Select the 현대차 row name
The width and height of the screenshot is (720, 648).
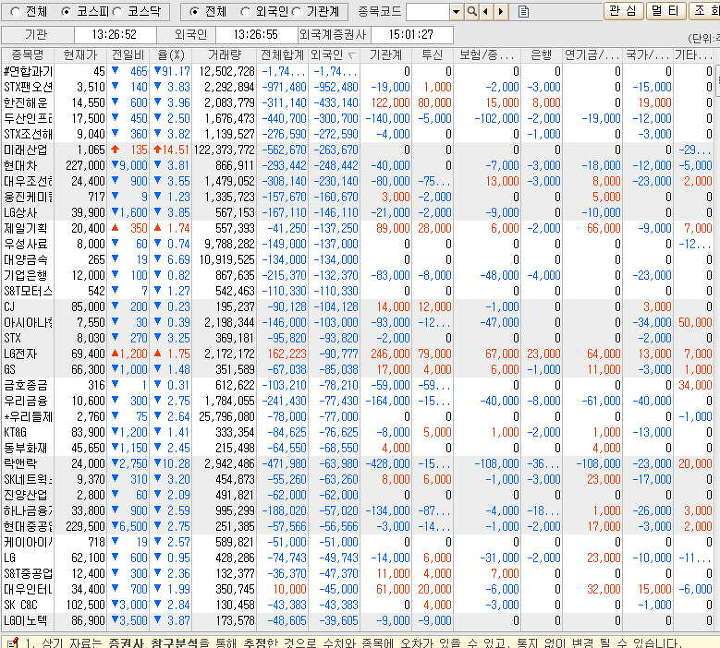click(x=21, y=166)
